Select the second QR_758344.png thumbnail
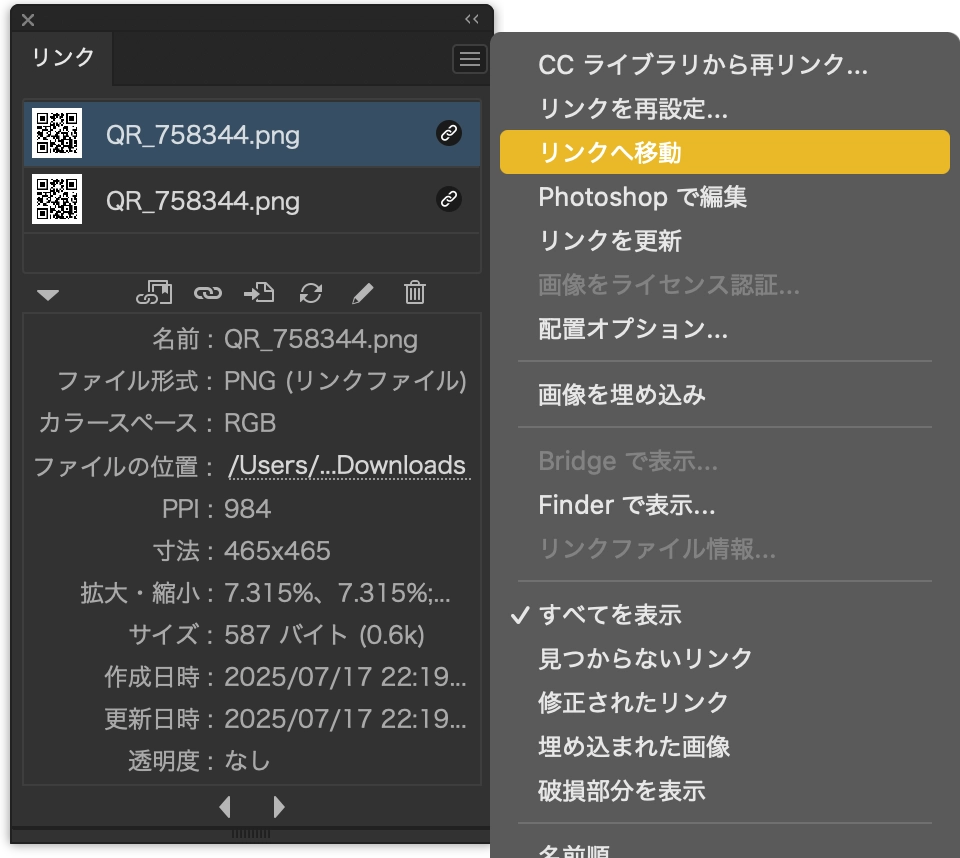Screen dimensions: 960x858 [57, 199]
